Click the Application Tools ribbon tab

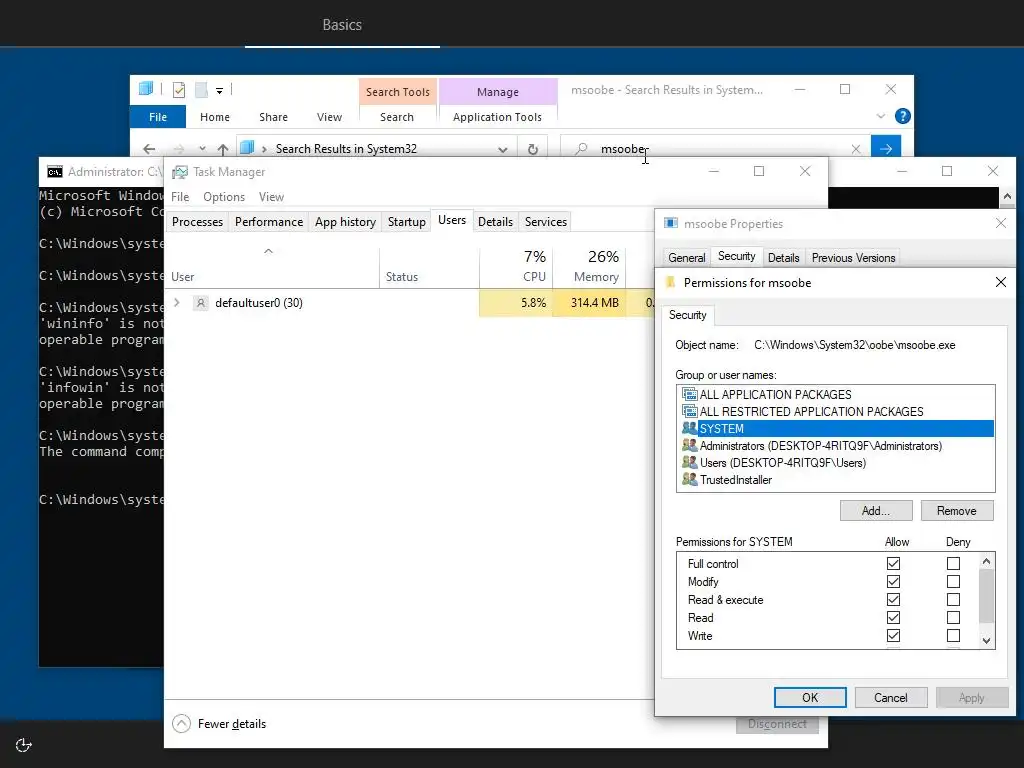(x=498, y=117)
